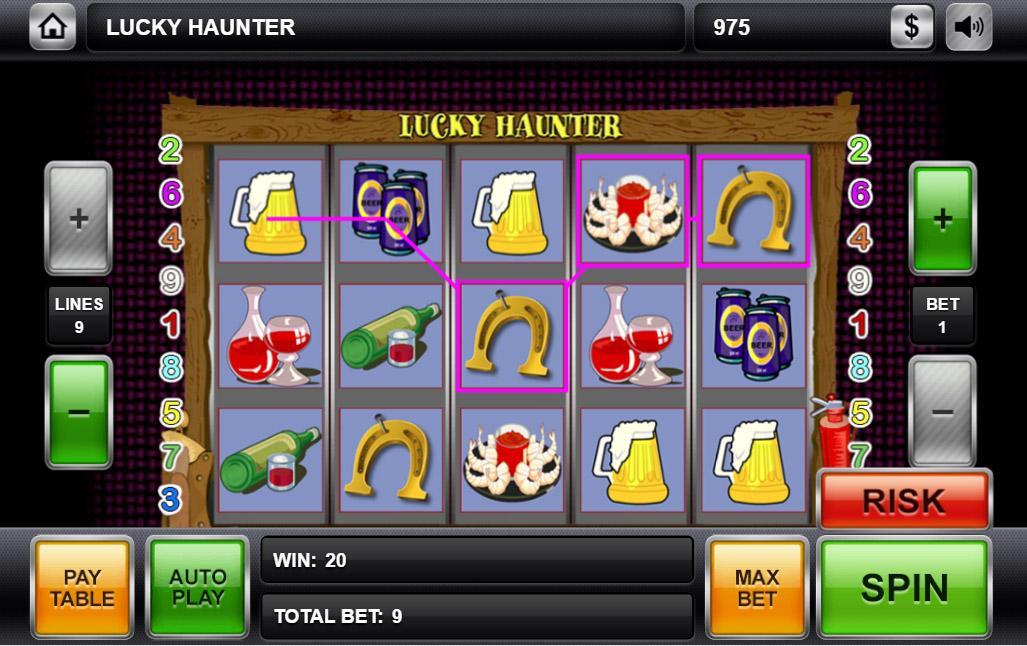1027x646 pixels.
Task: Click the top-right highlighted horseshoe symbol
Action: tap(754, 211)
